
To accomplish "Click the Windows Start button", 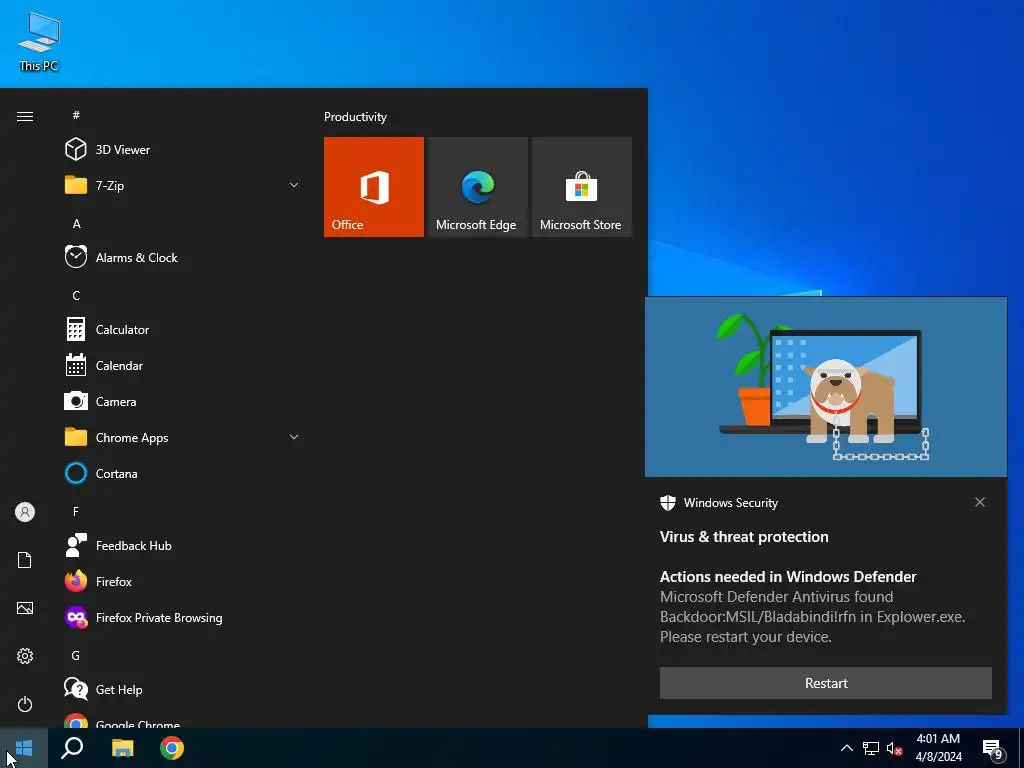I will coord(24,748).
